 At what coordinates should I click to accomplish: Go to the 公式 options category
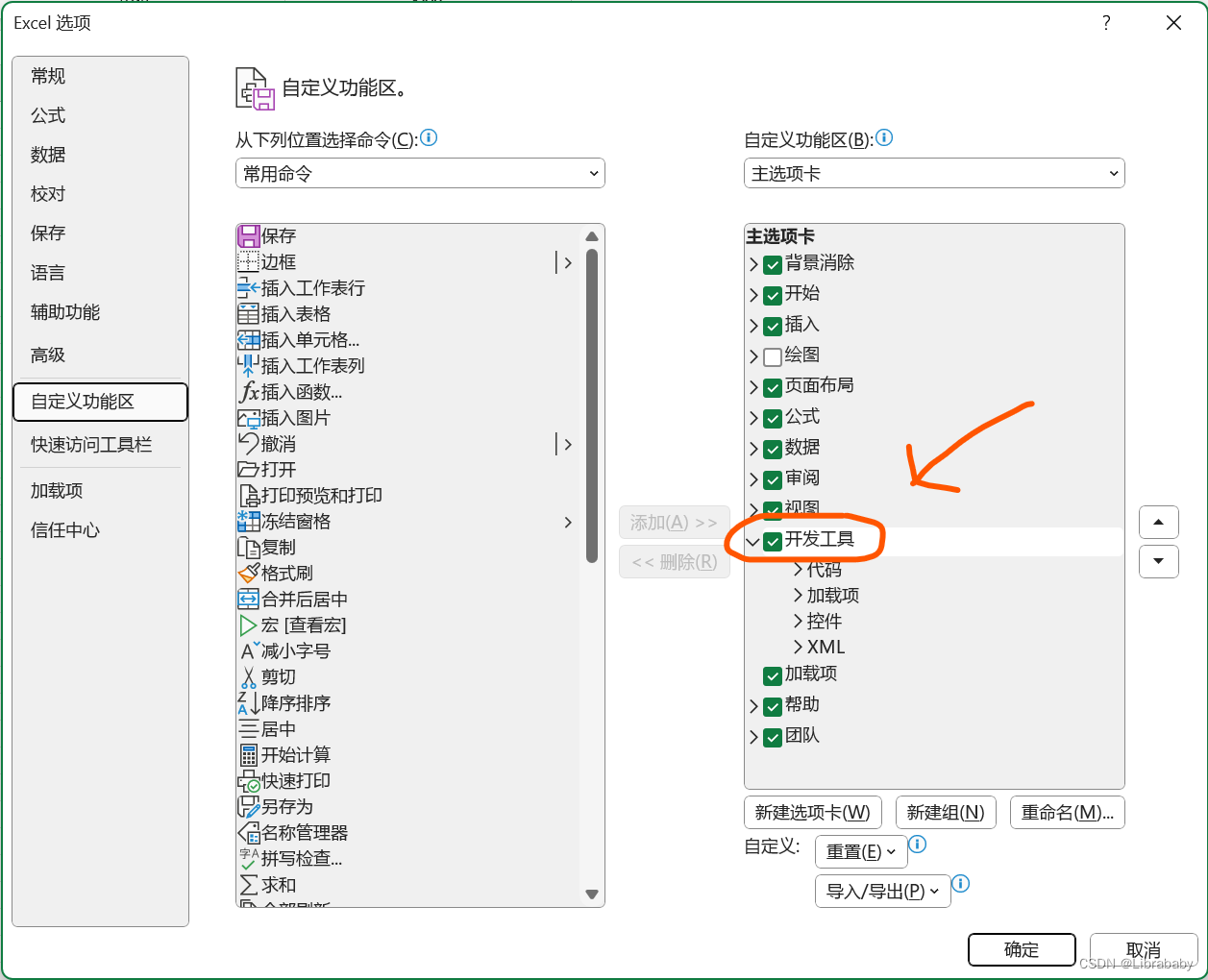point(100,115)
